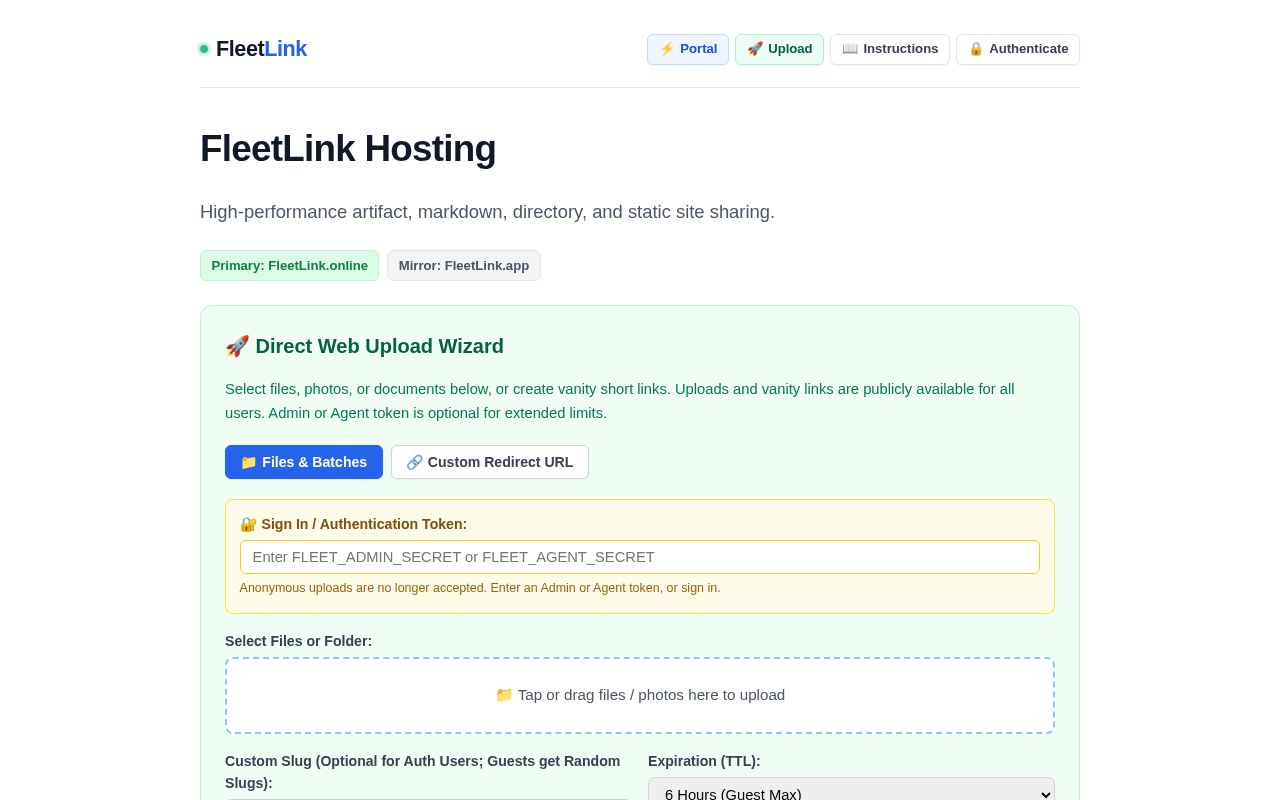Click the Mirror: FleetLink.app badge
Image resolution: width=1280 pixels, height=800 pixels.
(464, 265)
